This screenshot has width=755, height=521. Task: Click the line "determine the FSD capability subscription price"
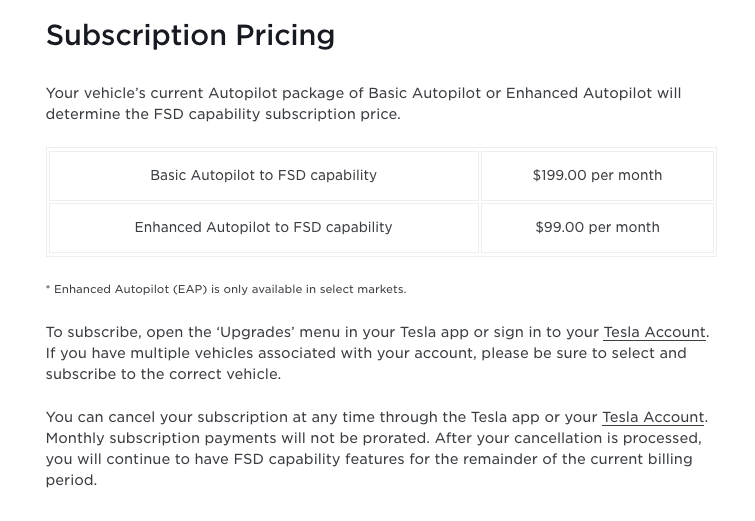223,114
